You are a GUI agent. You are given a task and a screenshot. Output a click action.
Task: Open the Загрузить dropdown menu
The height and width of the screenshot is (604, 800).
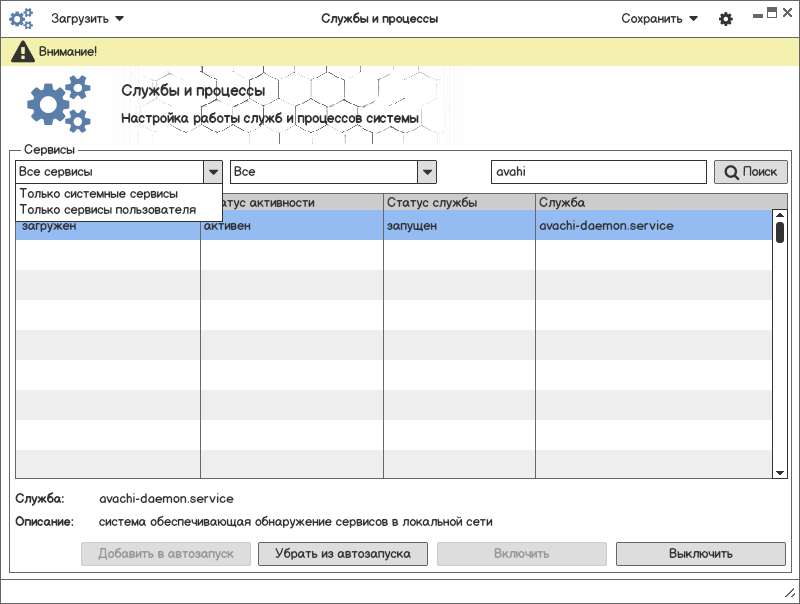87,19
